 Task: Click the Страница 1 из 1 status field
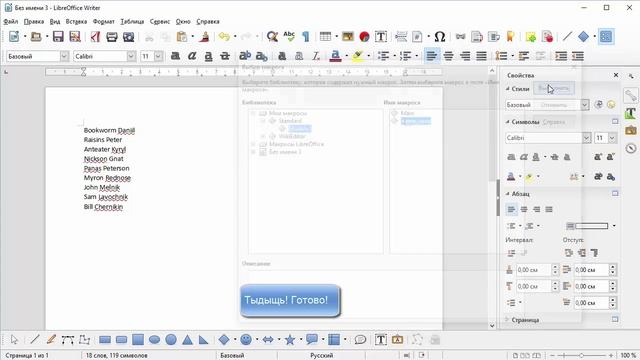click(27, 356)
